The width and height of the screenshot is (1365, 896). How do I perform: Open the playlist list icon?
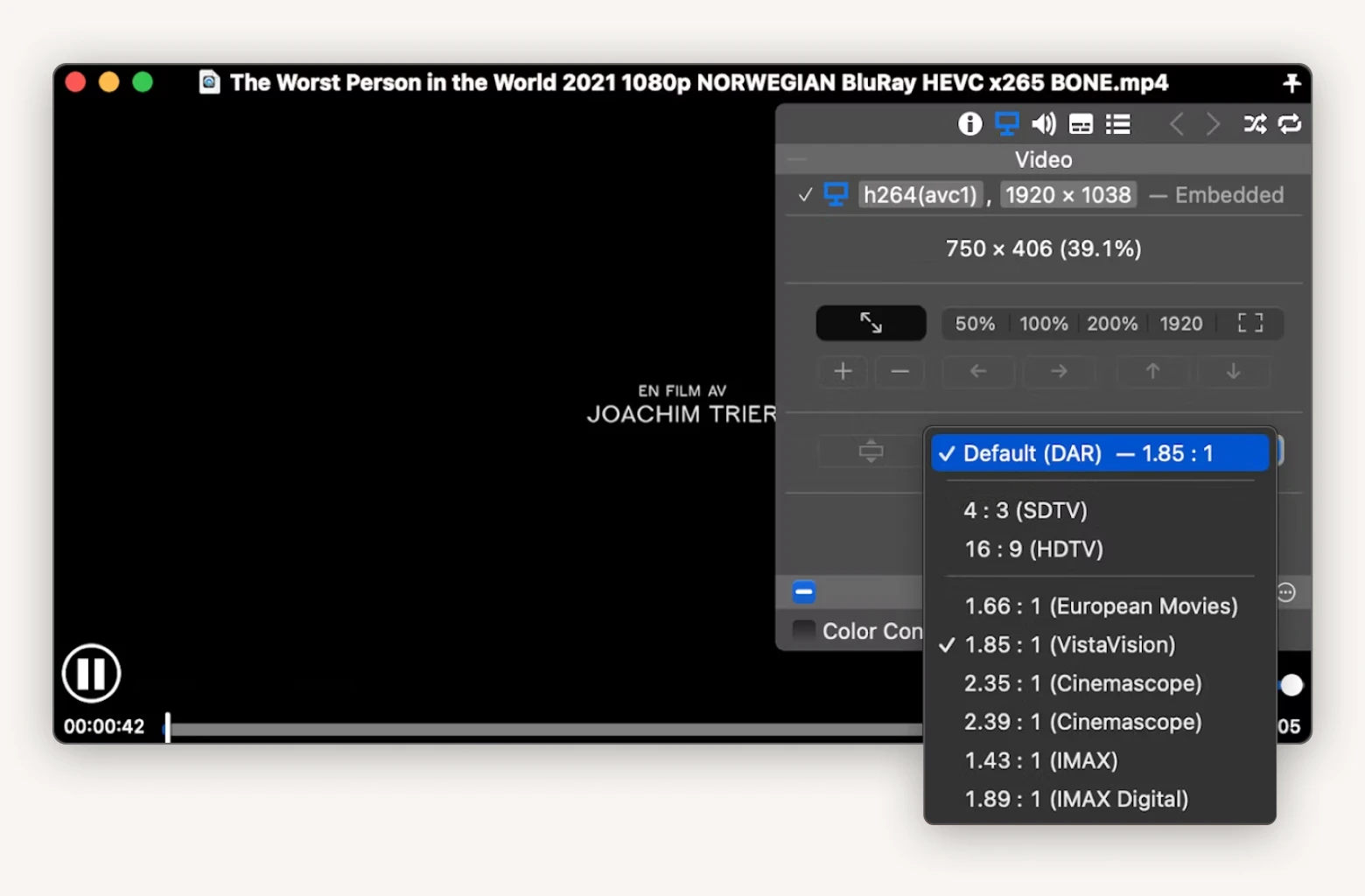[x=1117, y=124]
